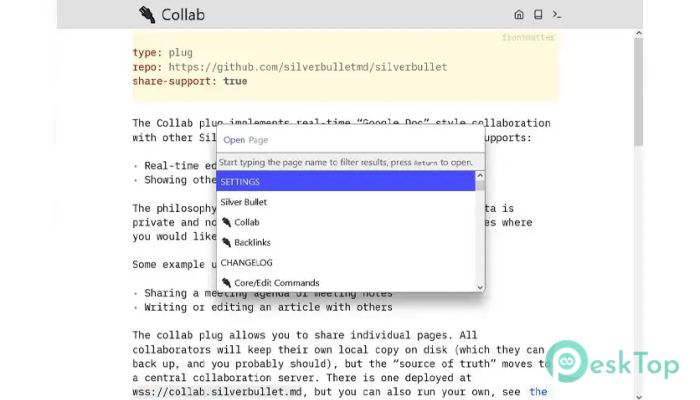This screenshot has height=400, width=700.
Task: Open the Backlinks page entry
Action: tap(346, 242)
